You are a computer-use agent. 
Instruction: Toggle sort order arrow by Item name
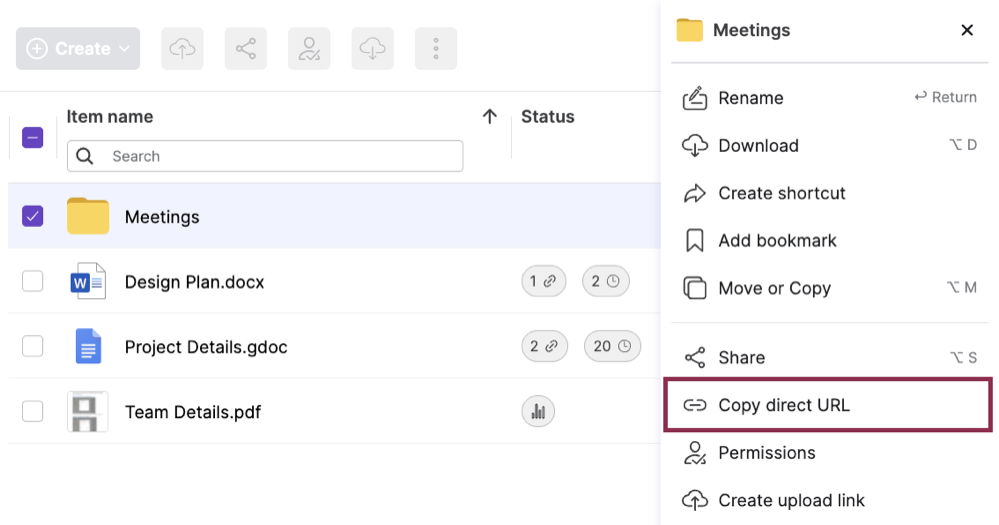(x=489, y=117)
